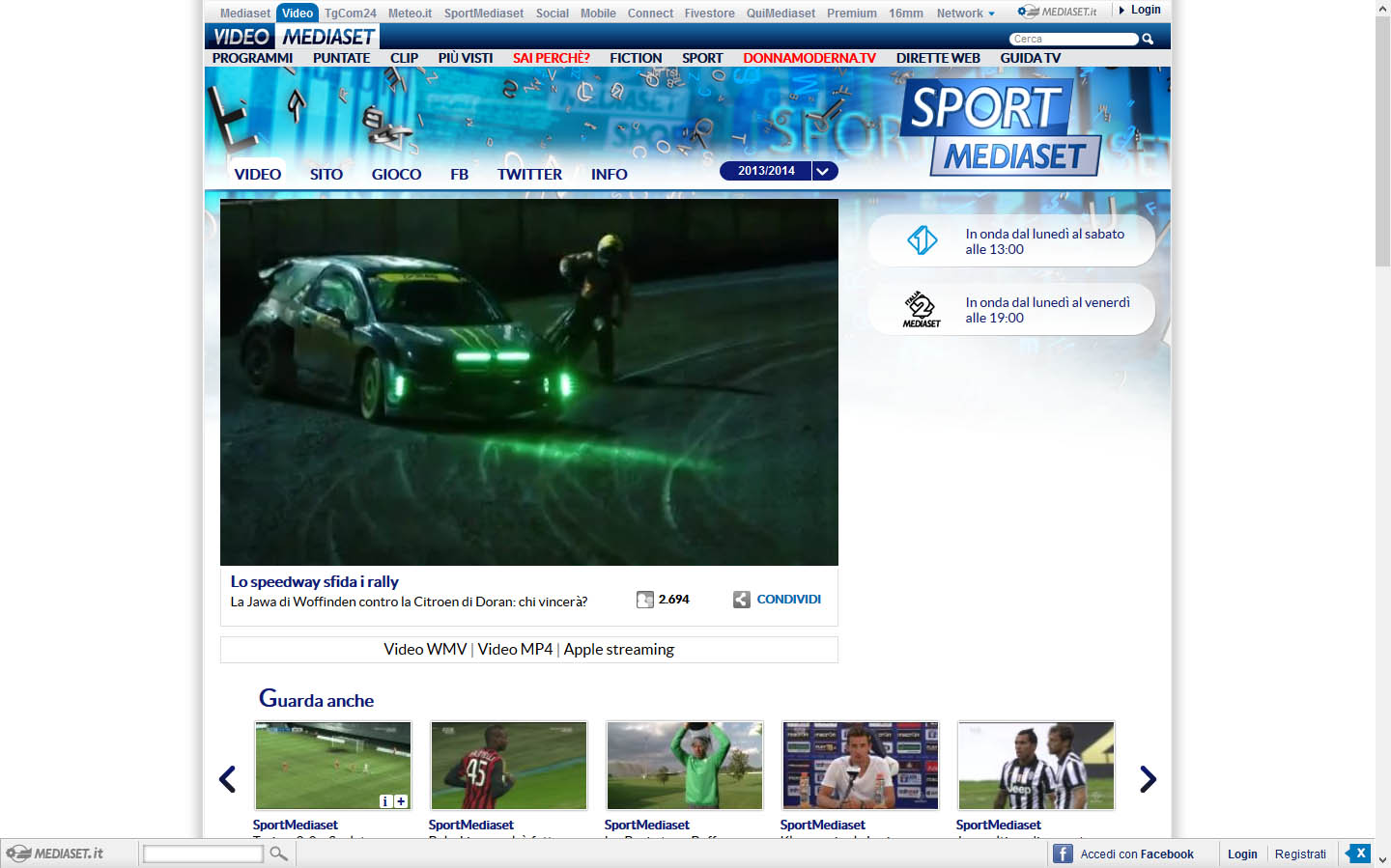
Task: Click CONDIVIDI share link
Action: click(x=788, y=600)
